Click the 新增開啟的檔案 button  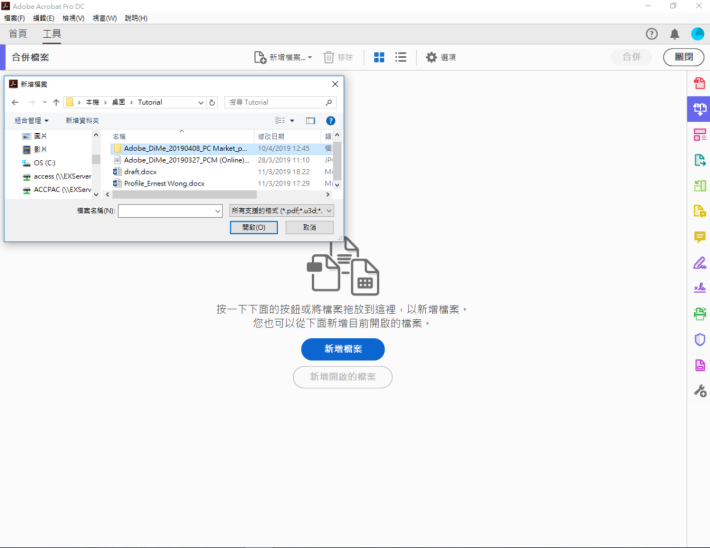343,377
